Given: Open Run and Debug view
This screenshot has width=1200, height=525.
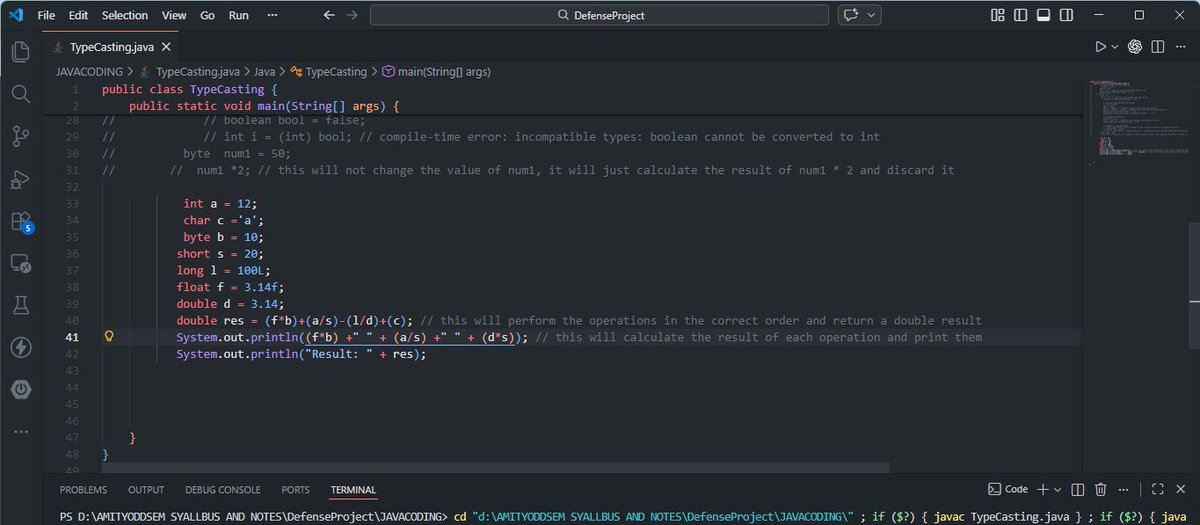Looking at the screenshot, I should coord(20,179).
